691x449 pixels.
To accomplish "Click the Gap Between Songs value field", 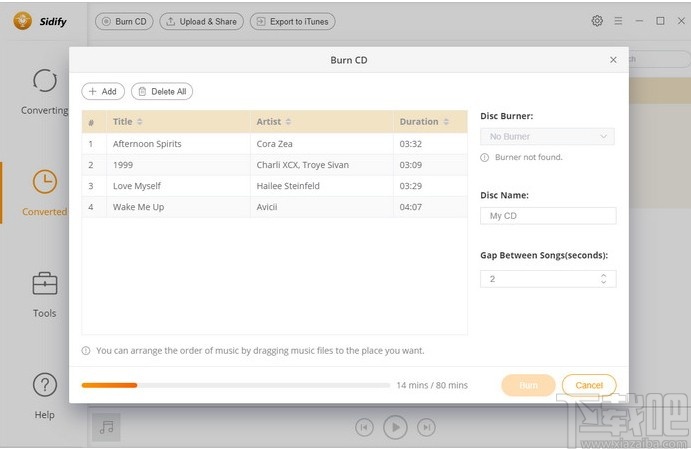I will [548, 279].
